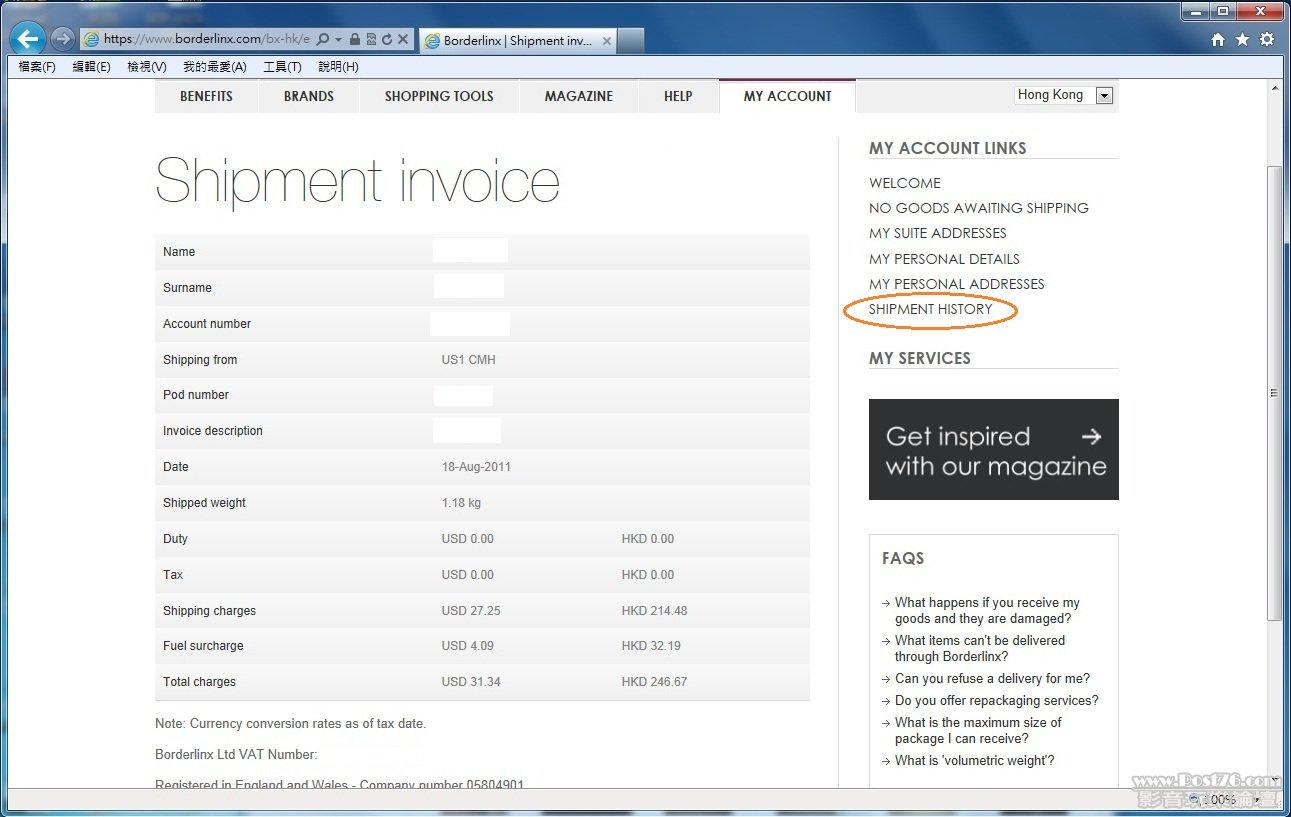Select the SHOPPING TOOLS navigation tab
The width and height of the screenshot is (1291, 817).
coord(439,96)
